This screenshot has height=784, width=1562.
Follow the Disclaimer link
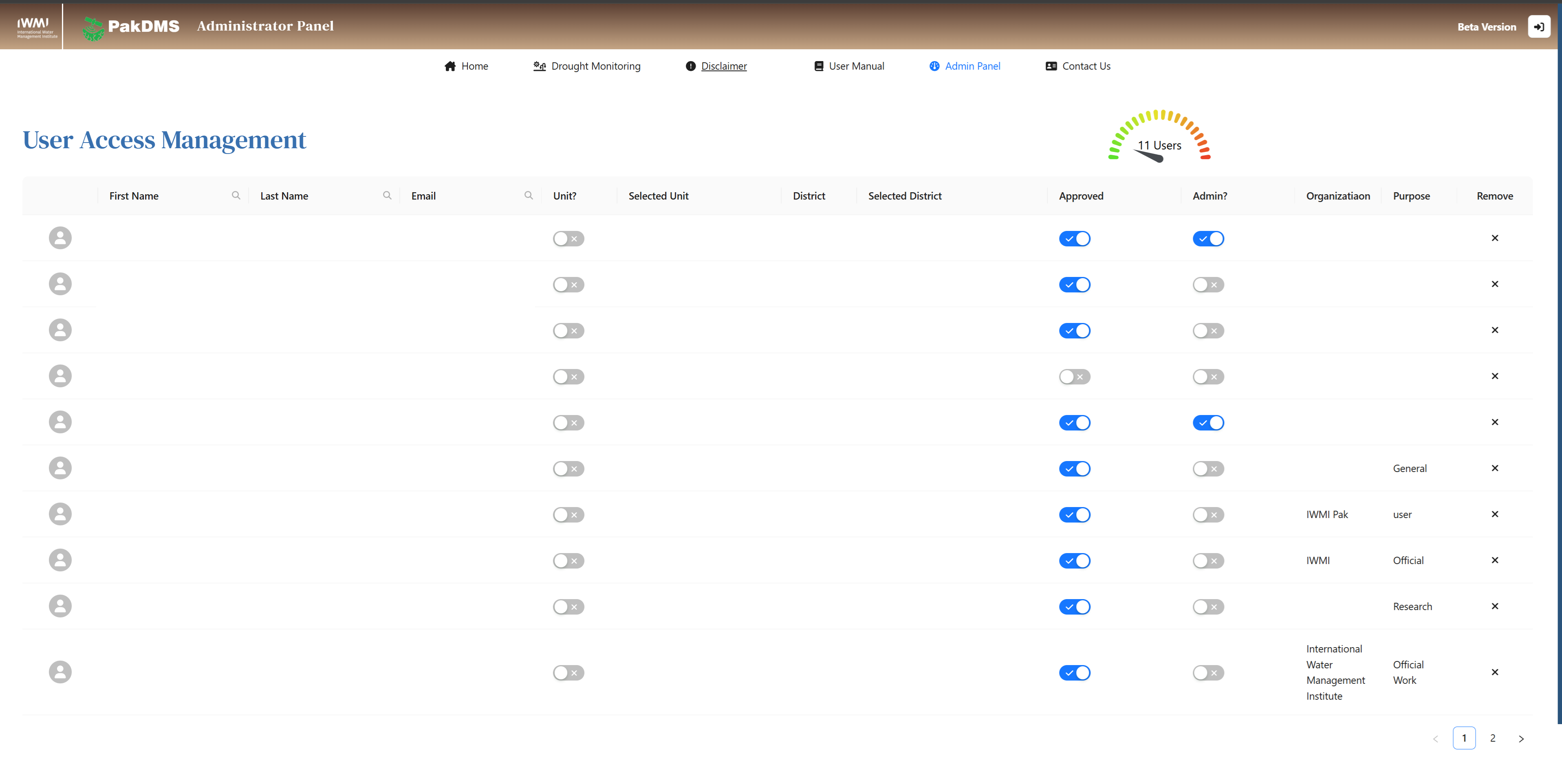tap(723, 66)
